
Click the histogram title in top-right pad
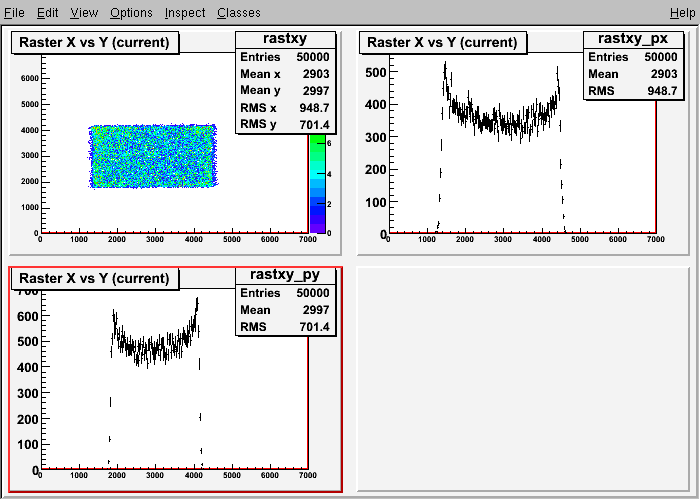pos(442,42)
